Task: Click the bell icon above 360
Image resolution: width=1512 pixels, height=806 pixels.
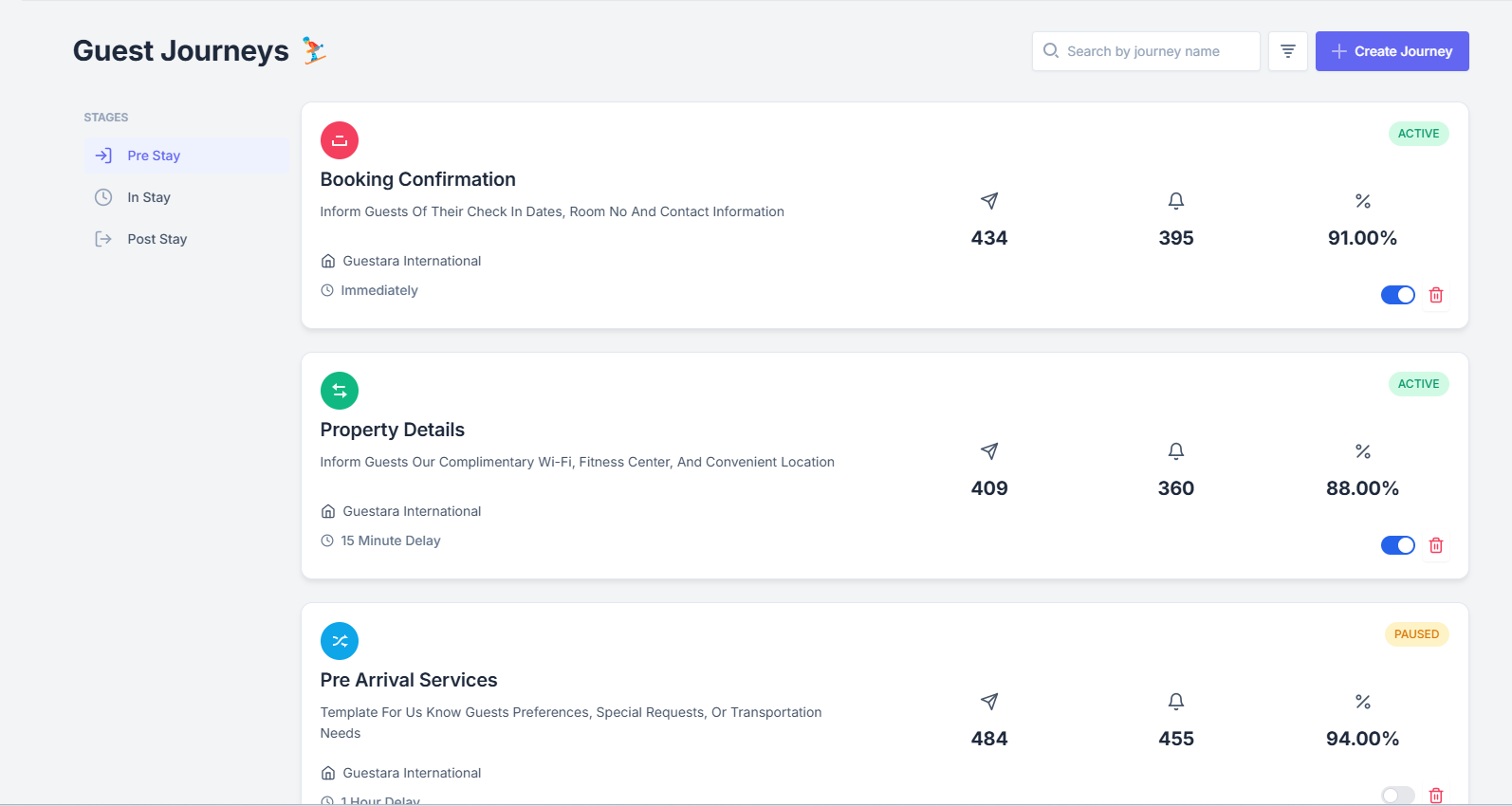Action: (x=1175, y=451)
